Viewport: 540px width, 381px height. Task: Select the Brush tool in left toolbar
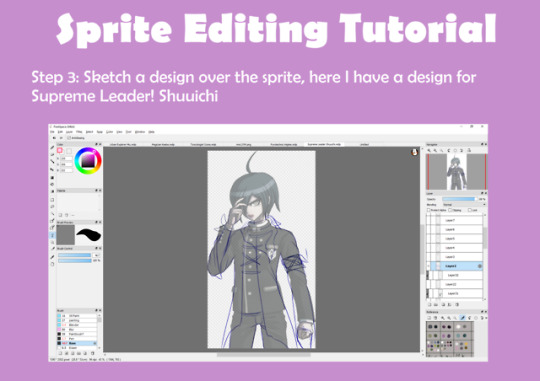(x=52, y=147)
